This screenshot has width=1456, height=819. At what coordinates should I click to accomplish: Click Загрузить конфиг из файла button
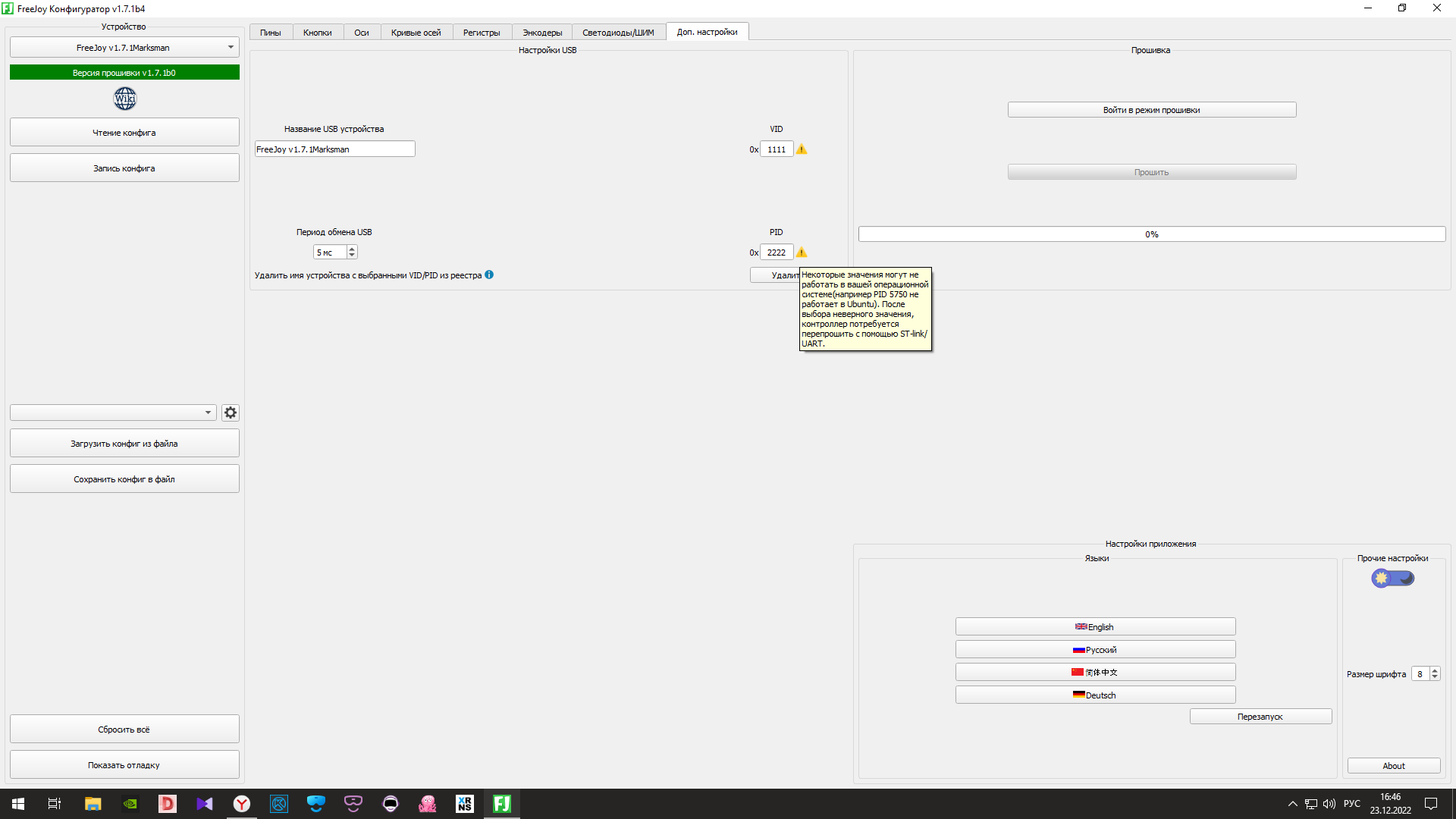124,444
